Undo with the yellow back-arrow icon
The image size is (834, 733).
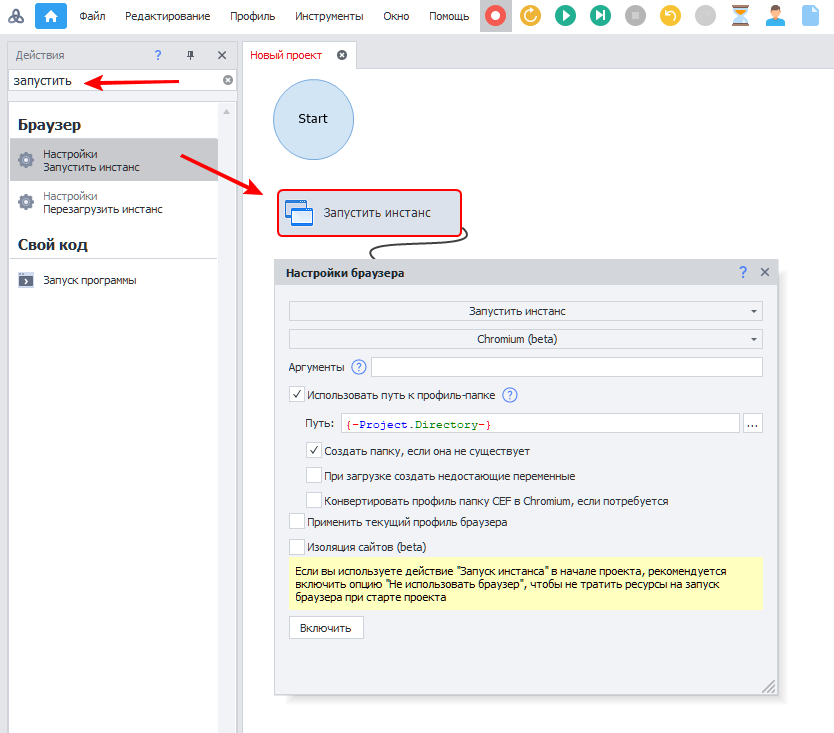[670, 15]
